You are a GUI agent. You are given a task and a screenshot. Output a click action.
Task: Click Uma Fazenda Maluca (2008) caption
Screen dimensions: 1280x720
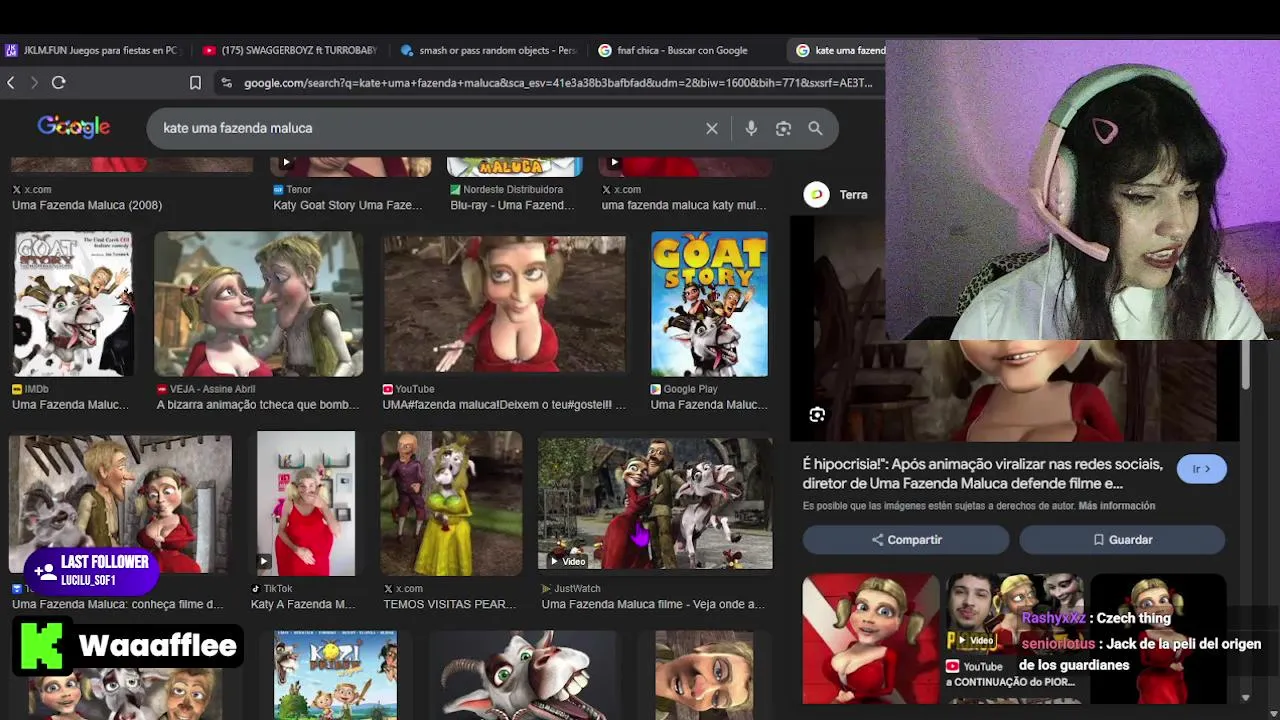(87, 205)
